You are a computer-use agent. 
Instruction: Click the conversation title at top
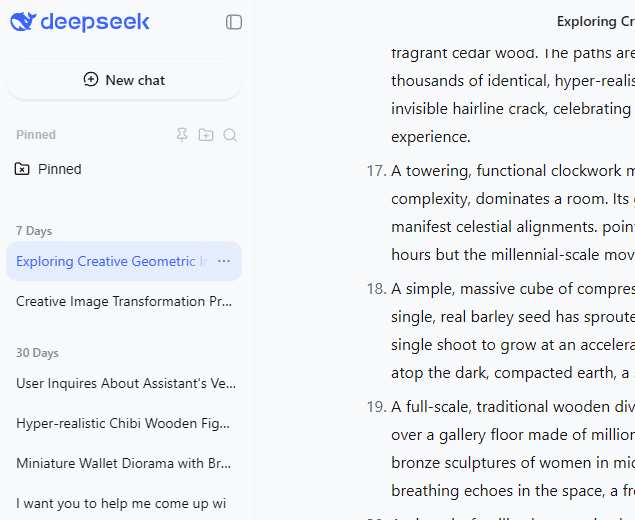tap(595, 21)
